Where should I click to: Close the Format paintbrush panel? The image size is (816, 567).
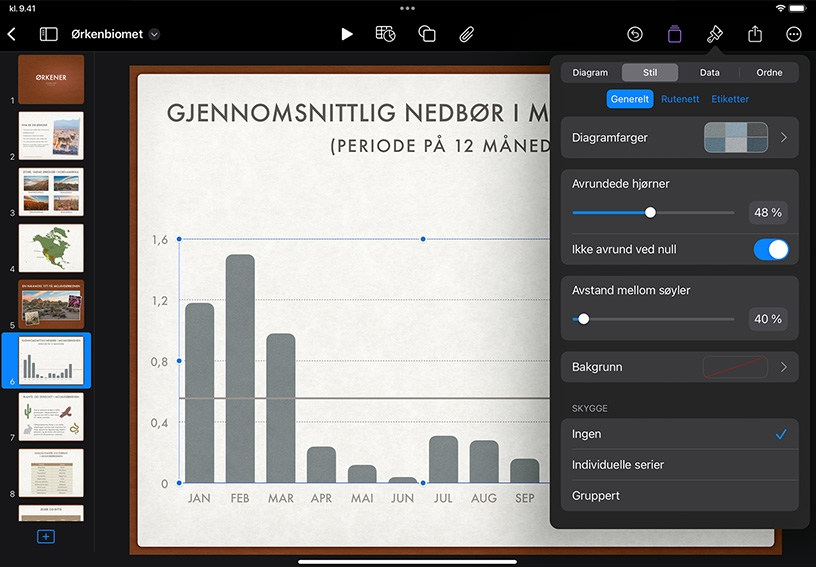[x=715, y=34]
